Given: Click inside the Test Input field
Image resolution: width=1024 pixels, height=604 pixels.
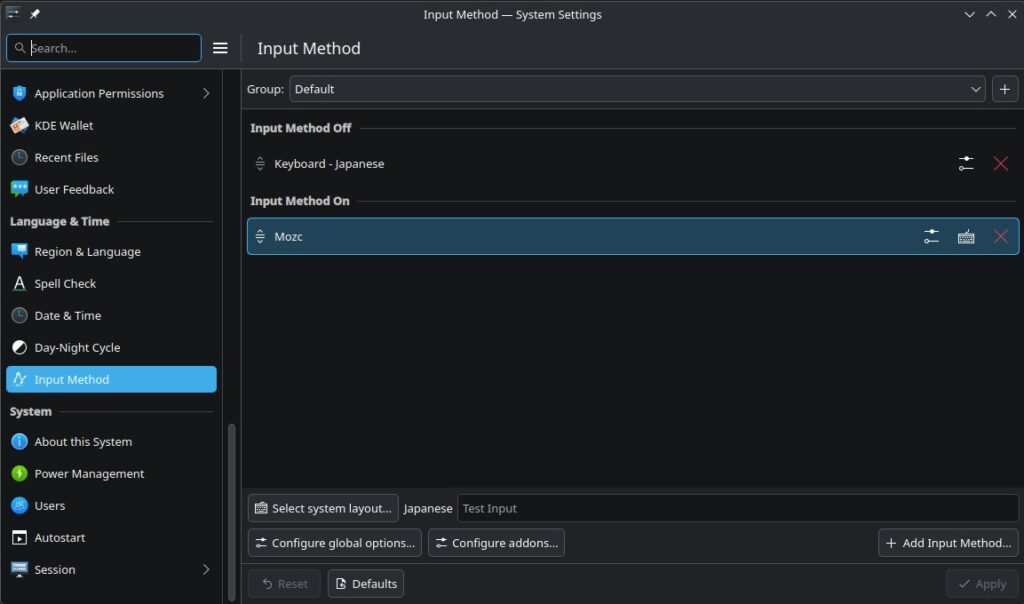Looking at the screenshot, I should click(737, 508).
